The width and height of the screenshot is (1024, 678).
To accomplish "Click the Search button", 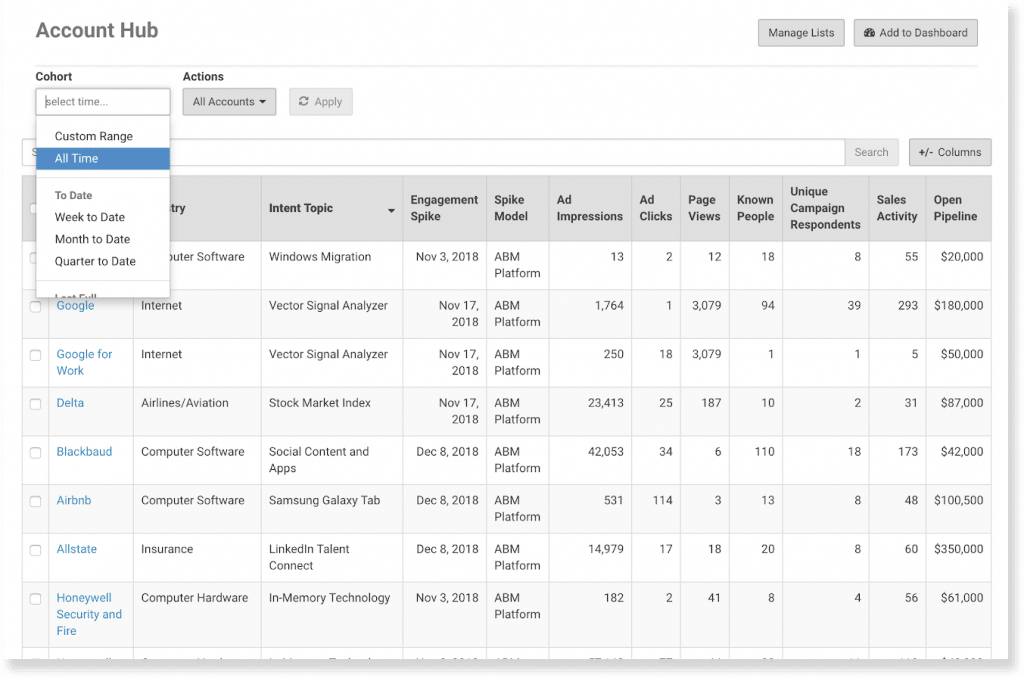I will click(871, 152).
